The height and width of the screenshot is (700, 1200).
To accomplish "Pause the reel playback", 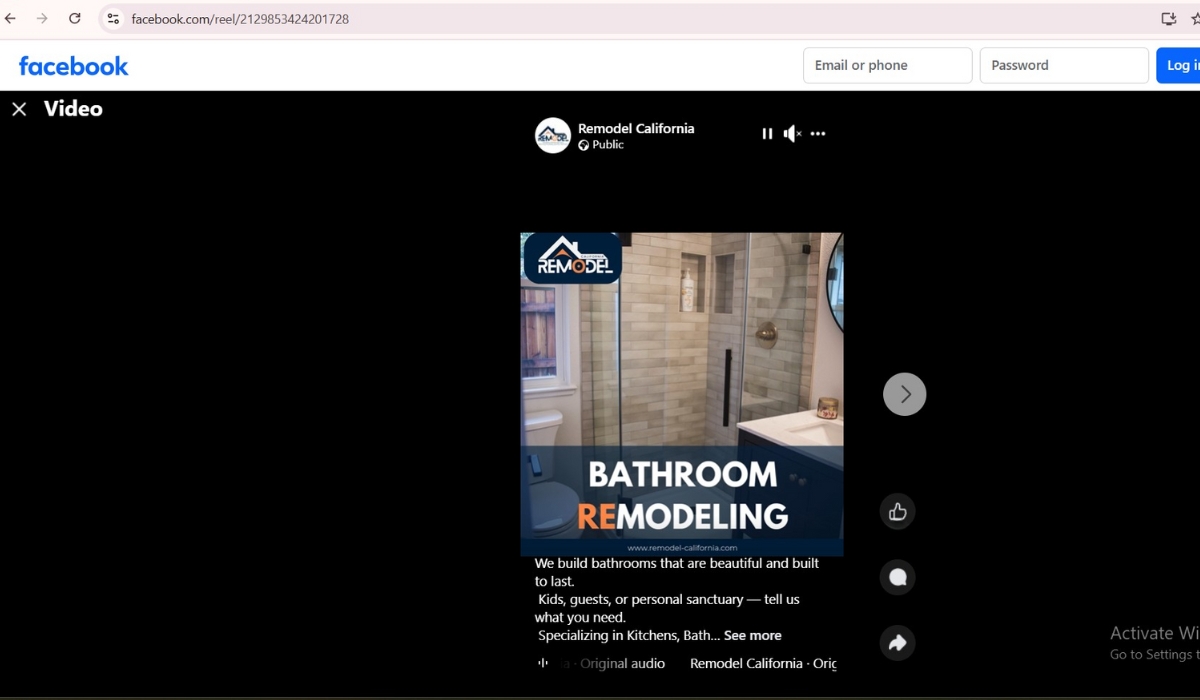I will (767, 134).
